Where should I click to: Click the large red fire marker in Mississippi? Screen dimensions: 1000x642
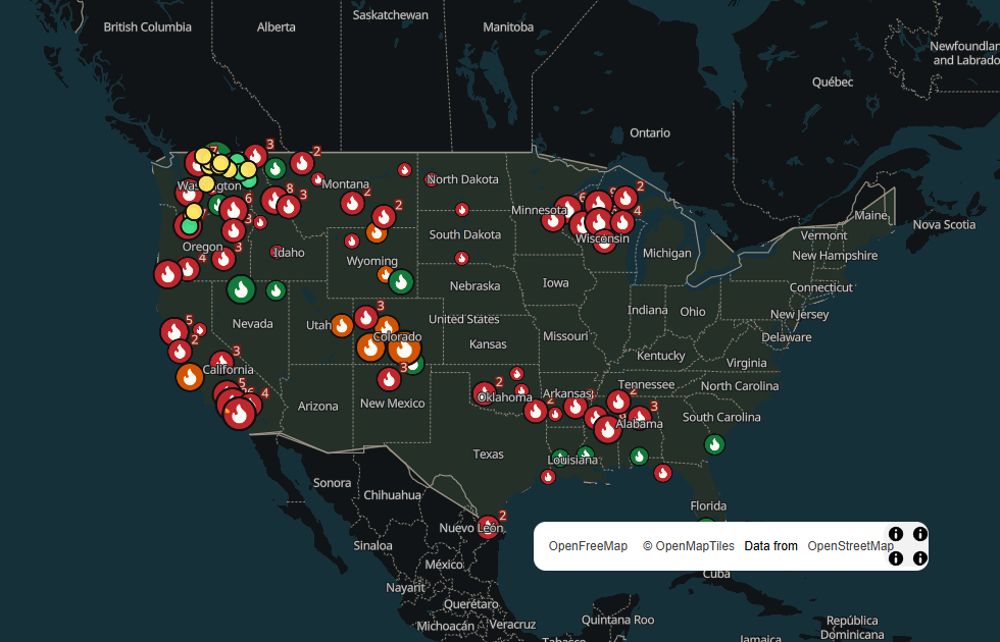[x=608, y=429]
